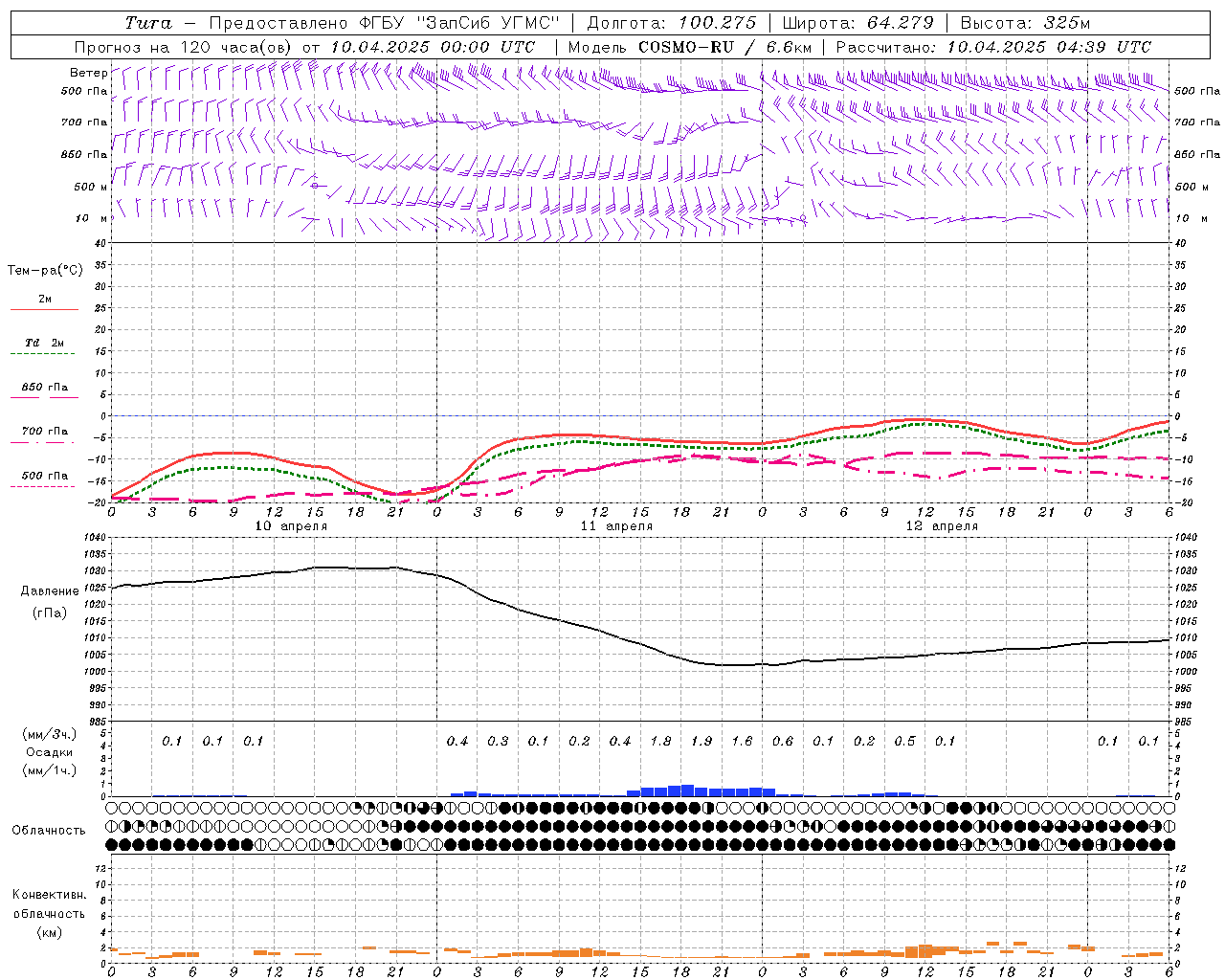Select the "Td 2м" dew point legend entry
The width and height of the screenshot is (1225, 980).
pyautogui.click(x=45, y=343)
